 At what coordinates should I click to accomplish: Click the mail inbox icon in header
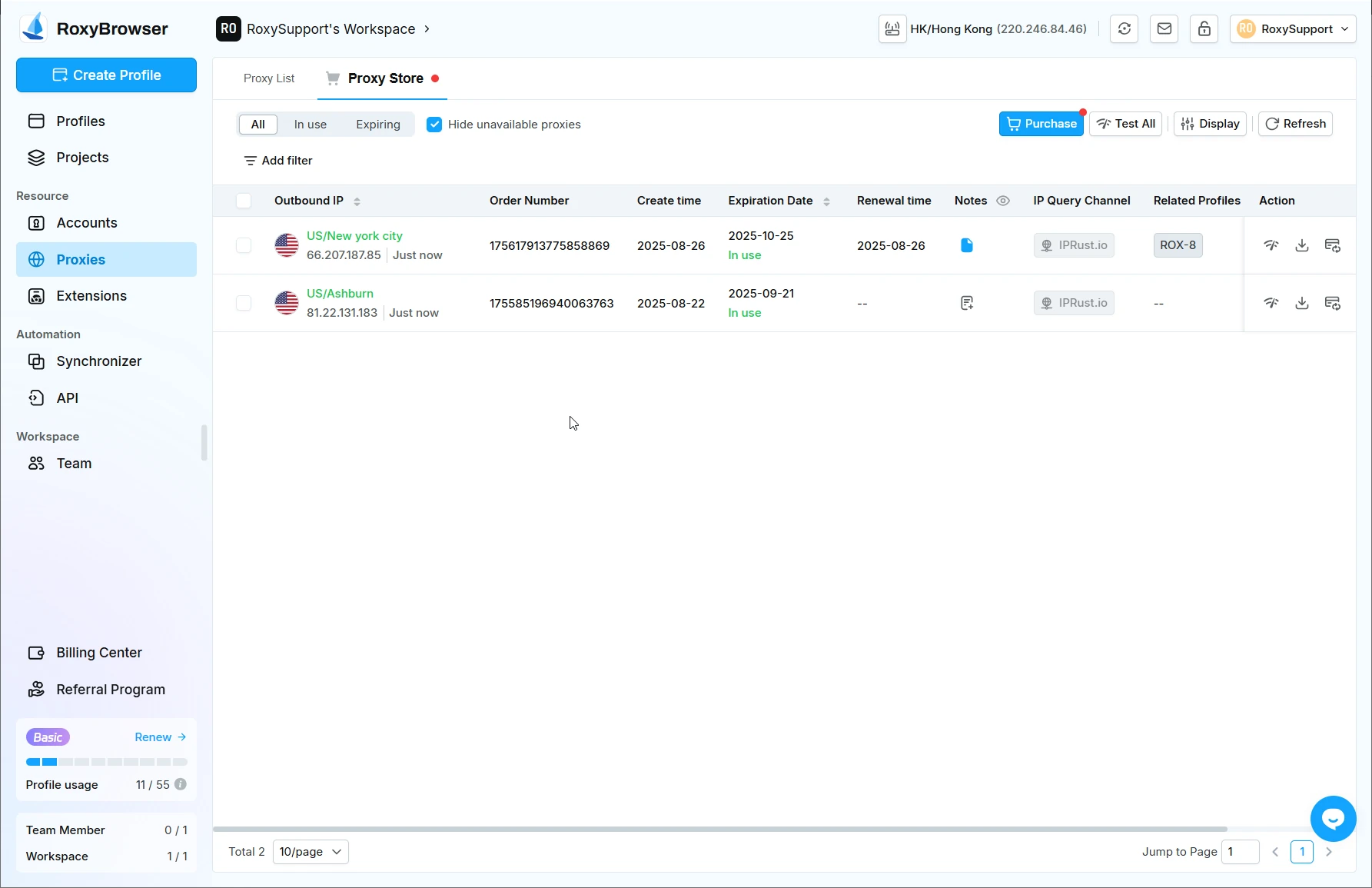1164,29
